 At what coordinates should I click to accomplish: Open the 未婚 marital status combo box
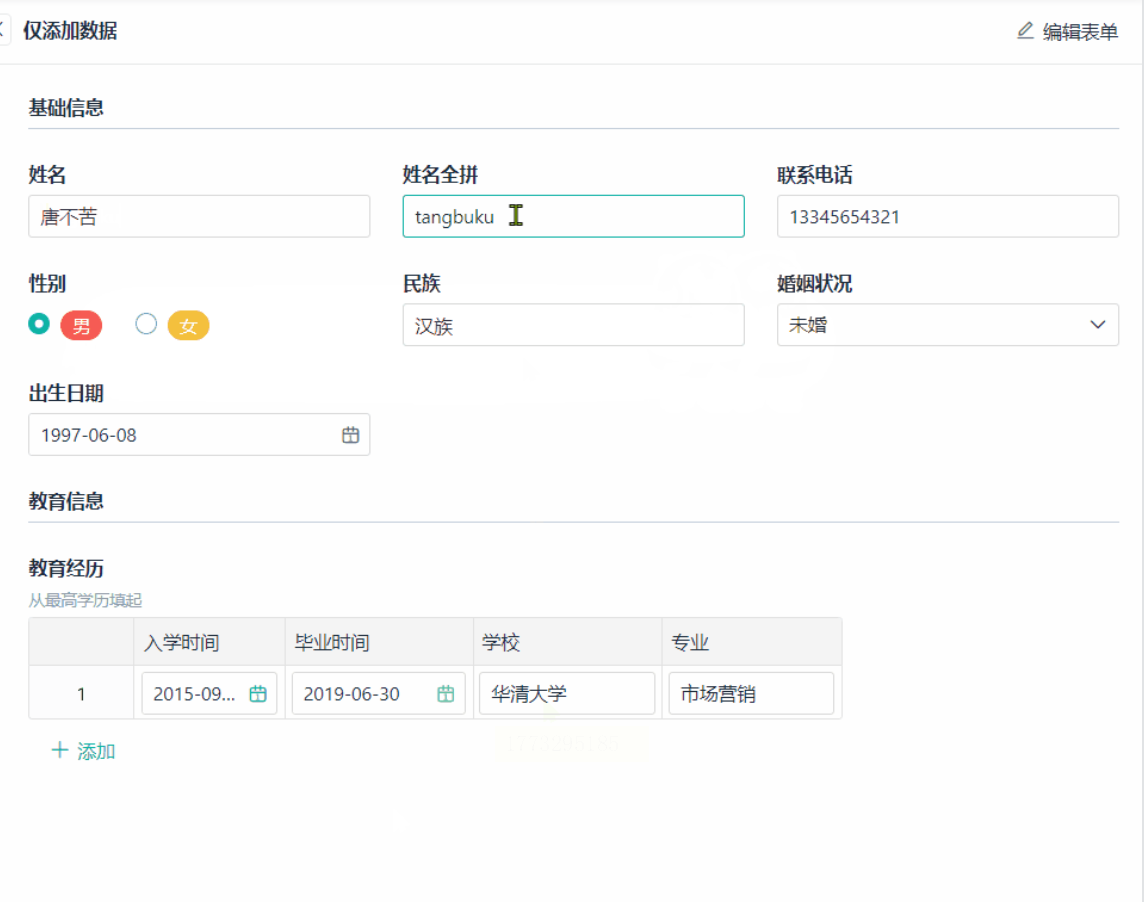click(x=930, y=325)
